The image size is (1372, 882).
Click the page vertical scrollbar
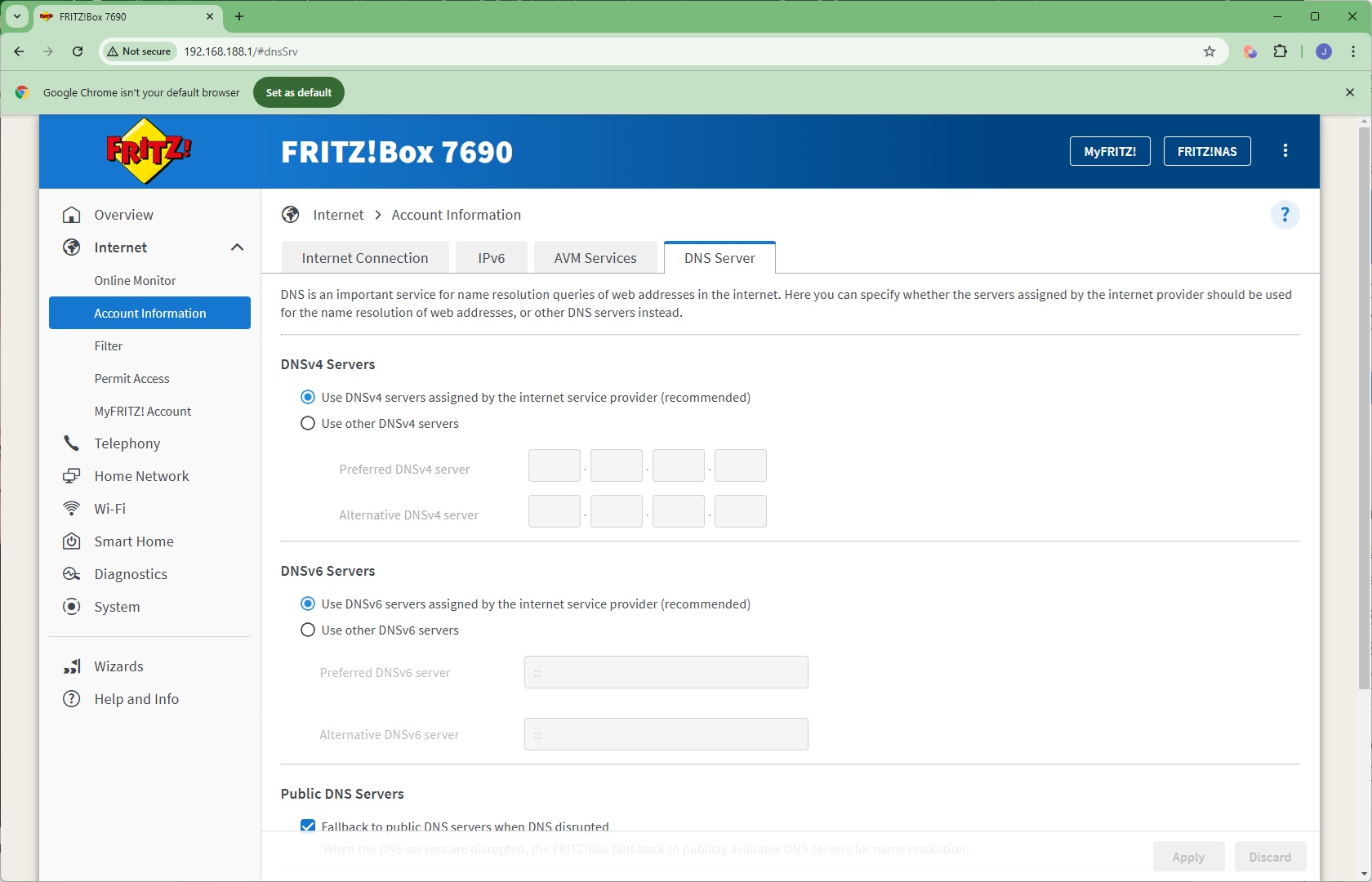(1364, 408)
